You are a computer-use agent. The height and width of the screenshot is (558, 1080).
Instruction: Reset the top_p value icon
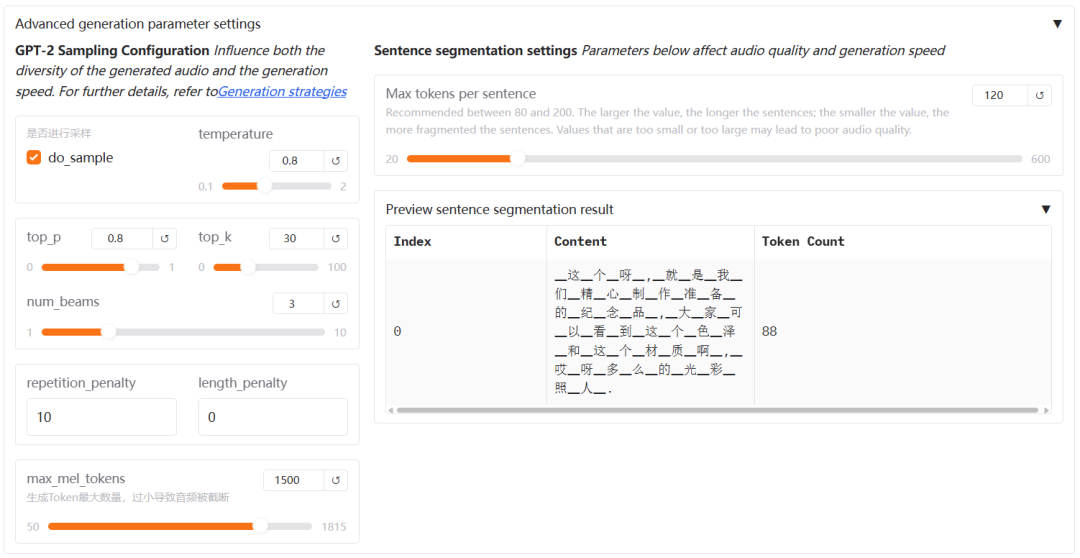[166, 238]
